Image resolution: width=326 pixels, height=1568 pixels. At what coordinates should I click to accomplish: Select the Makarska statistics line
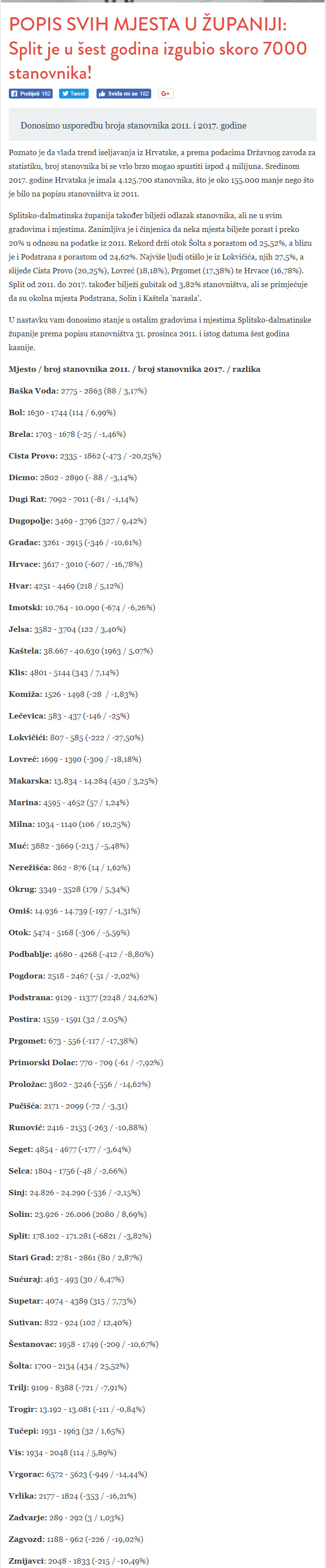pos(83,781)
